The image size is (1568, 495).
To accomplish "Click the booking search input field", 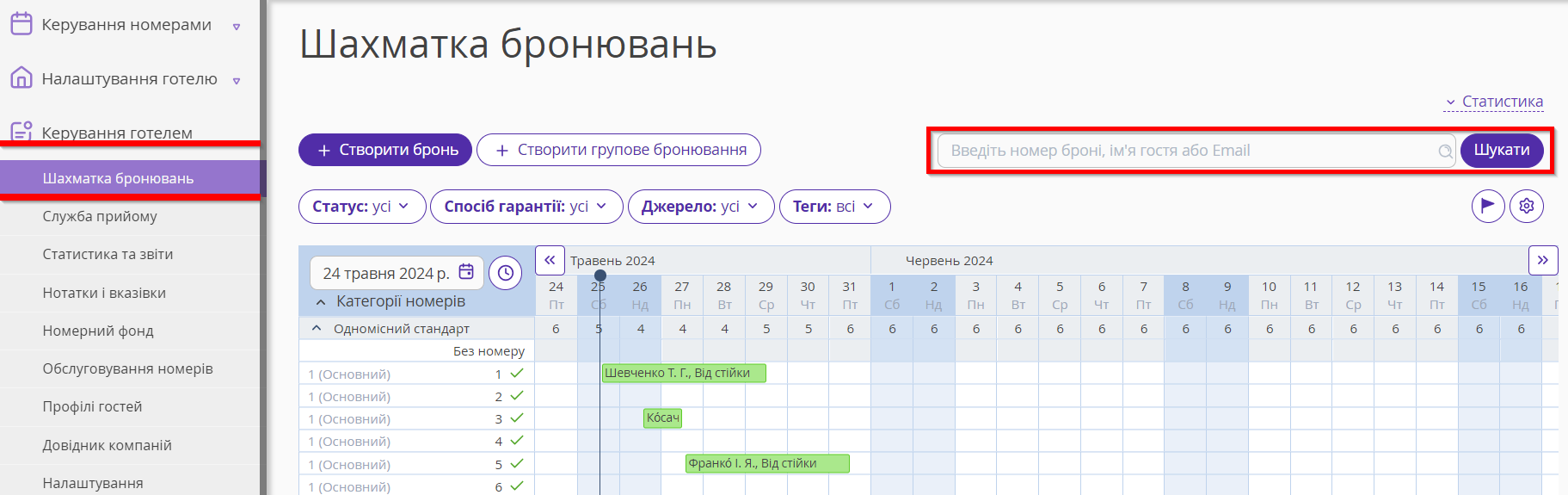I will click(x=1196, y=151).
